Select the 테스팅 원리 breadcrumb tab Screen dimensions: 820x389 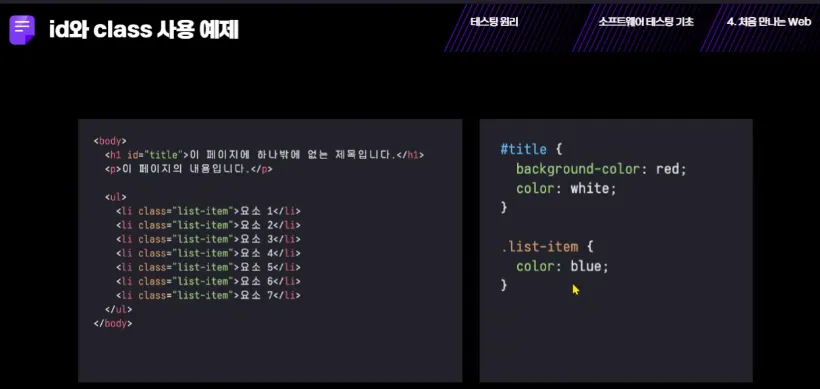[494, 22]
